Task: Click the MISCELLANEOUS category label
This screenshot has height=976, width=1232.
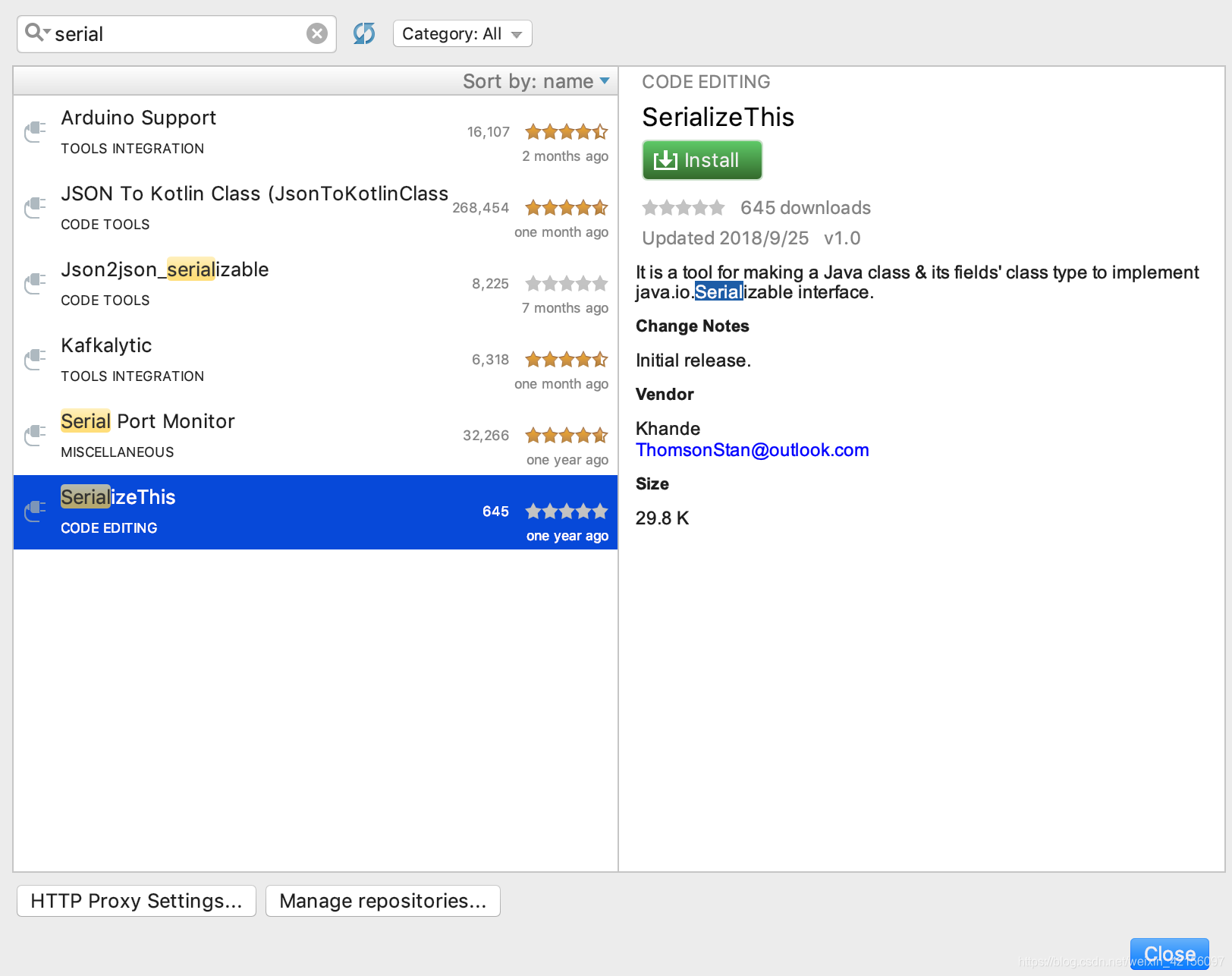Action: (118, 452)
